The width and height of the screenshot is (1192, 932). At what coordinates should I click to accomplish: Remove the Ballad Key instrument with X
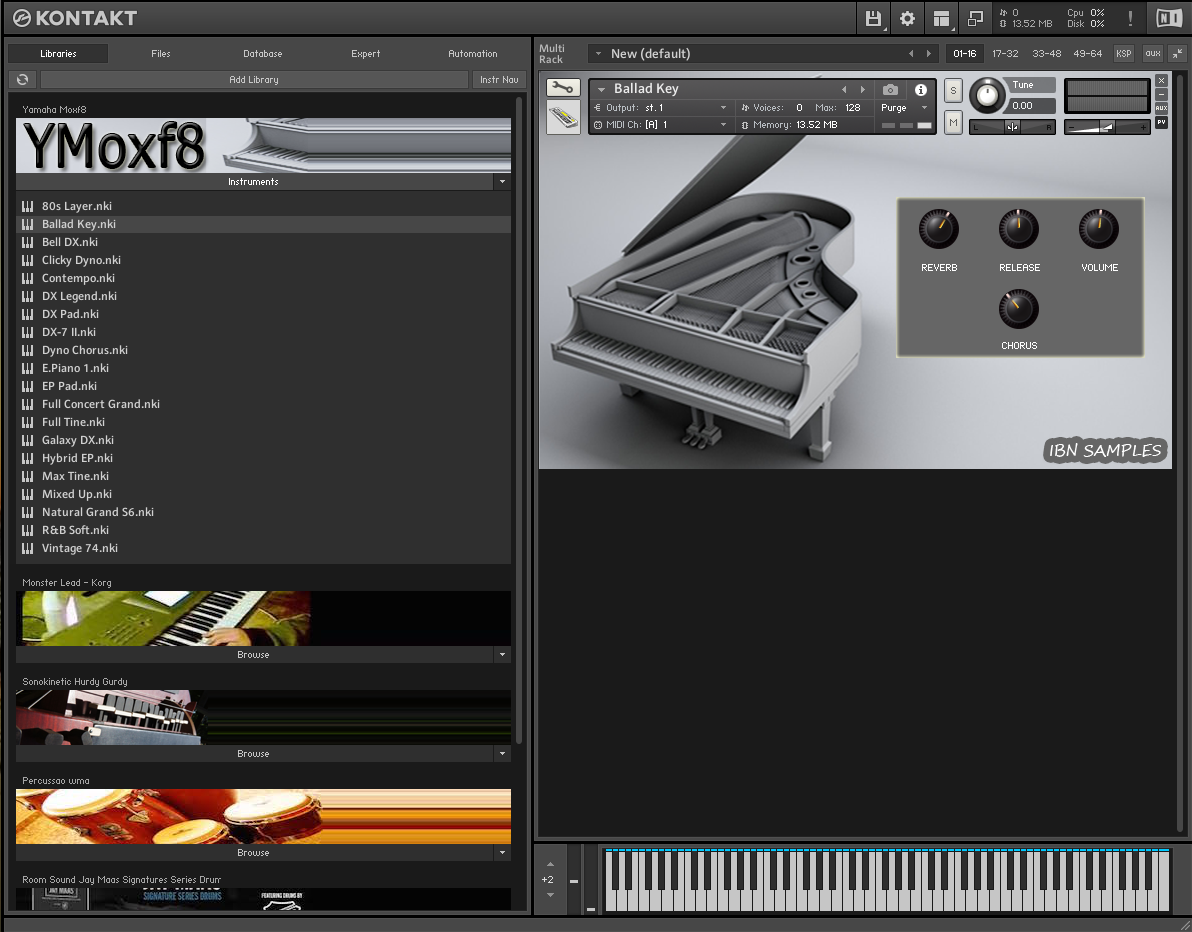[x=1161, y=81]
